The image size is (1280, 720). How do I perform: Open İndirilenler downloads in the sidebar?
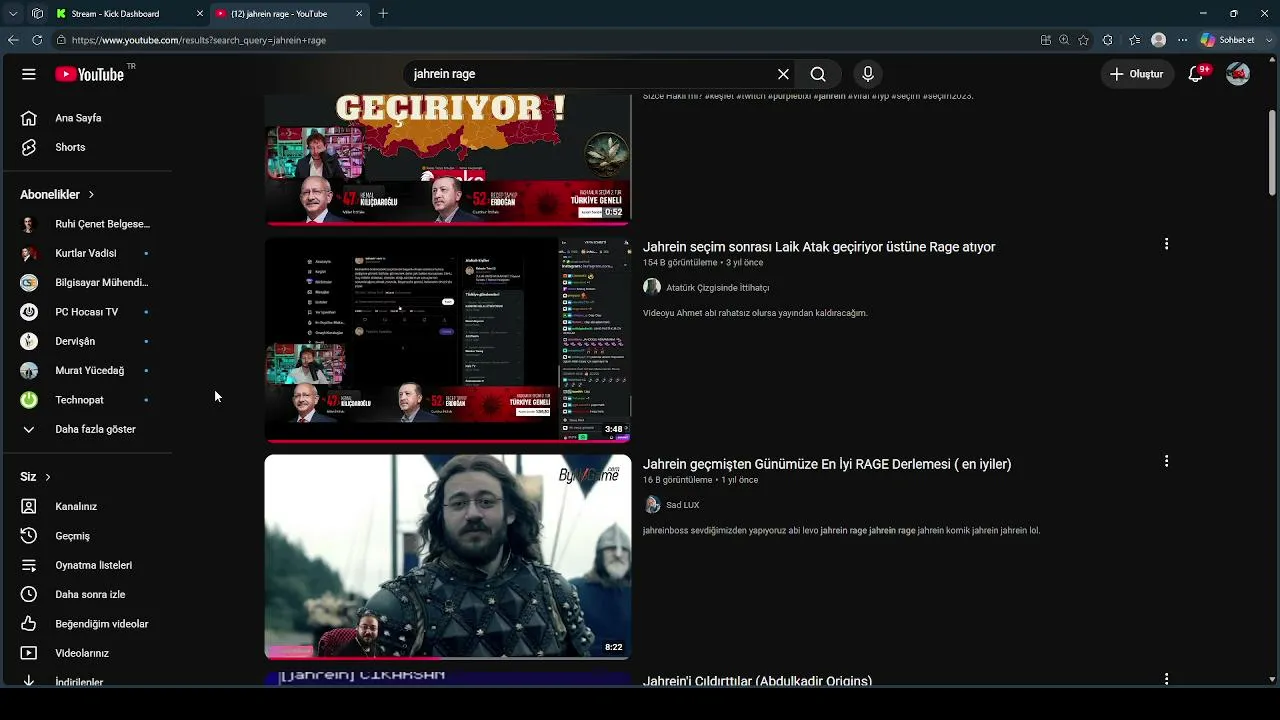pos(79,681)
